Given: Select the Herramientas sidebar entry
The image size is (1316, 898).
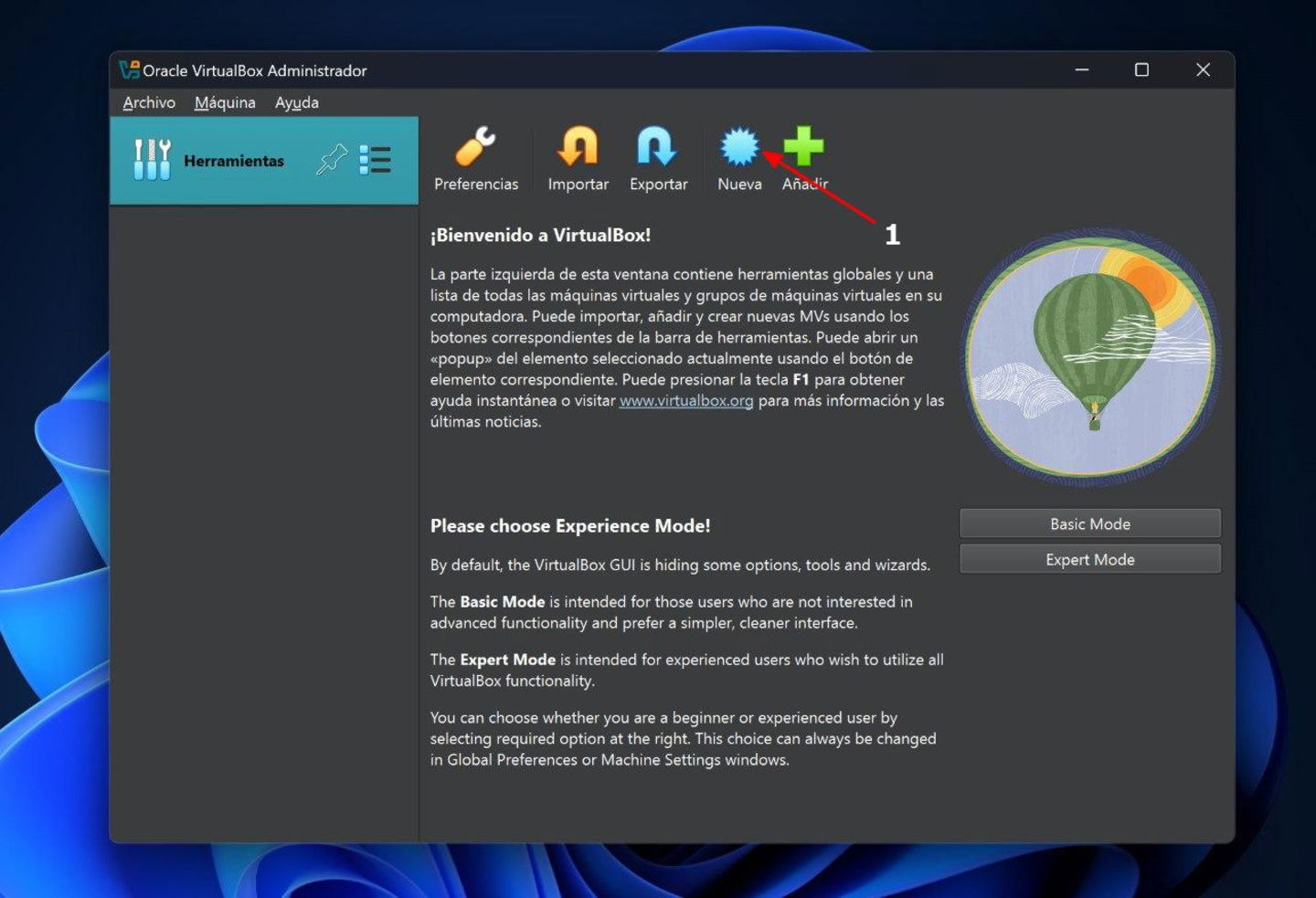Looking at the screenshot, I should (x=264, y=160).
